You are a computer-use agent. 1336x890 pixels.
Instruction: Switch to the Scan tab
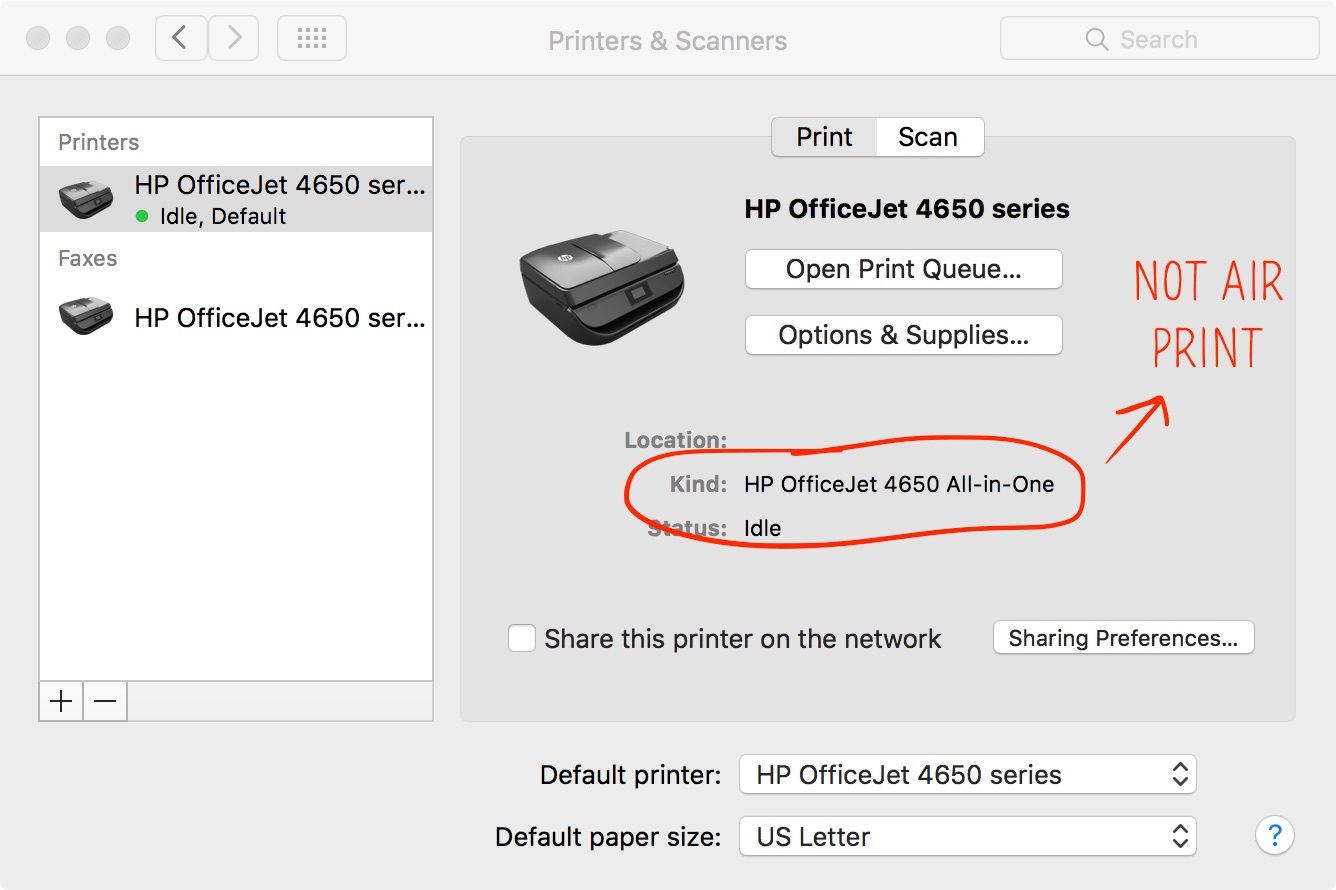click(x=929, y=137)
